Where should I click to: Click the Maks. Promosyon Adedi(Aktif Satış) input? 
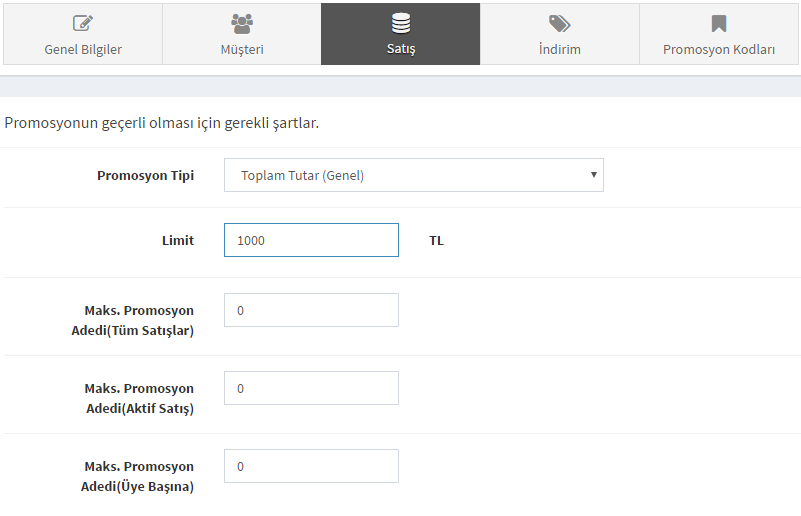click(311, 388)
